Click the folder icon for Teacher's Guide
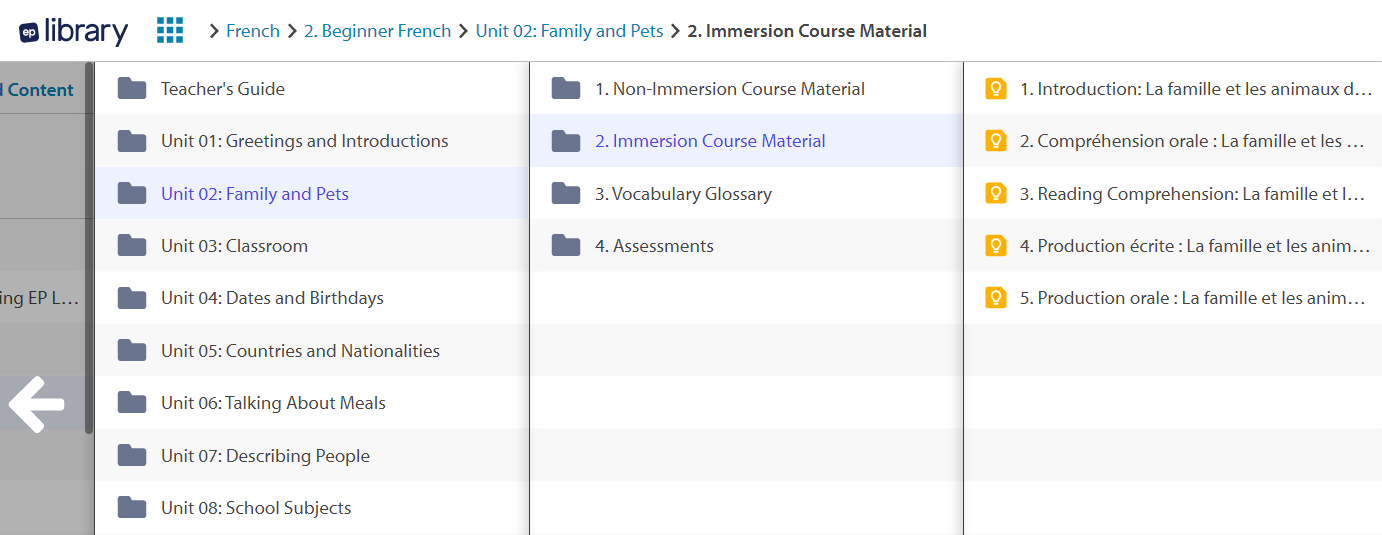 132,89
